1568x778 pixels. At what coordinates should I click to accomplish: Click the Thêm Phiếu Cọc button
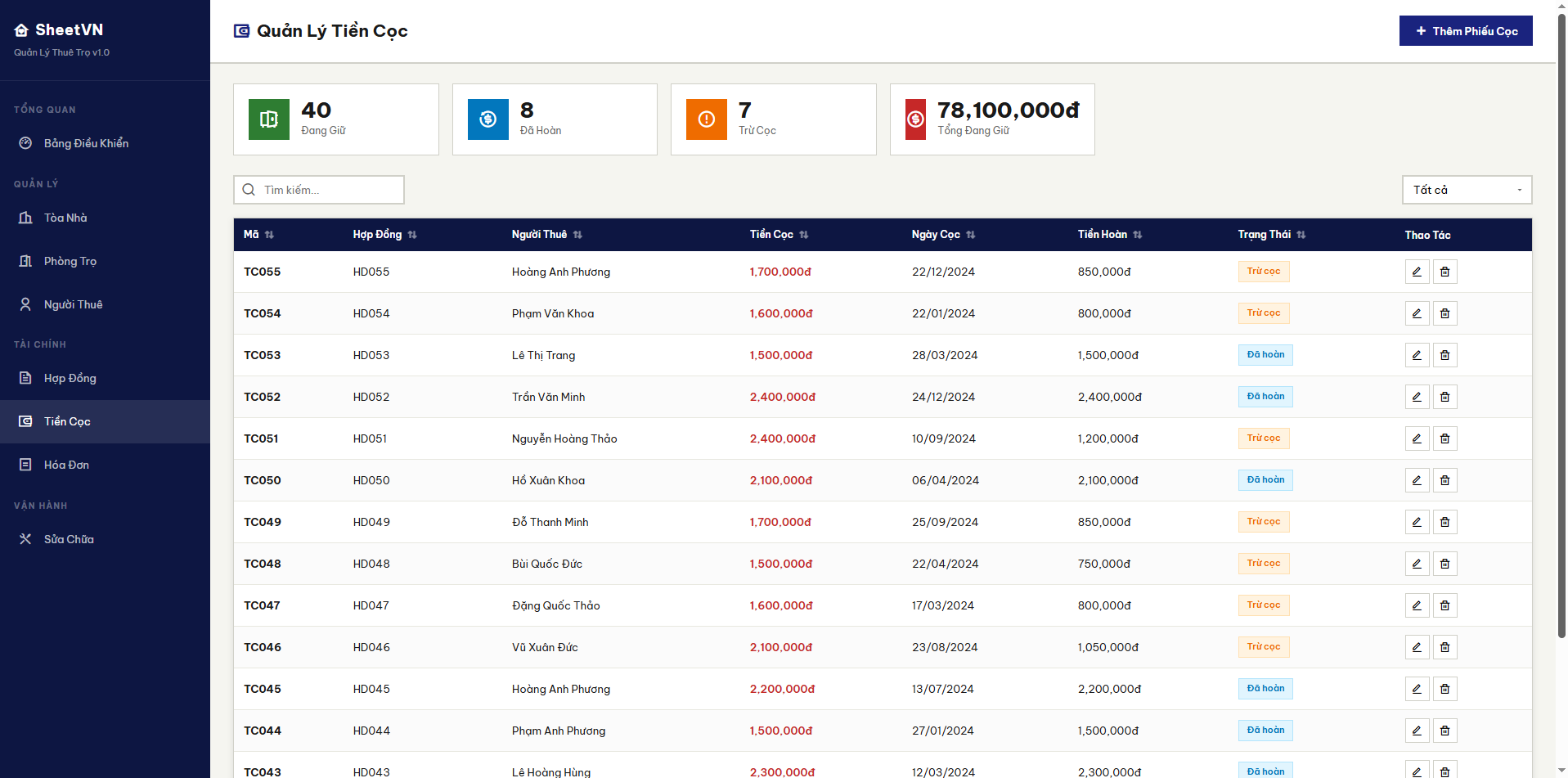click(x=1466, y=31)
